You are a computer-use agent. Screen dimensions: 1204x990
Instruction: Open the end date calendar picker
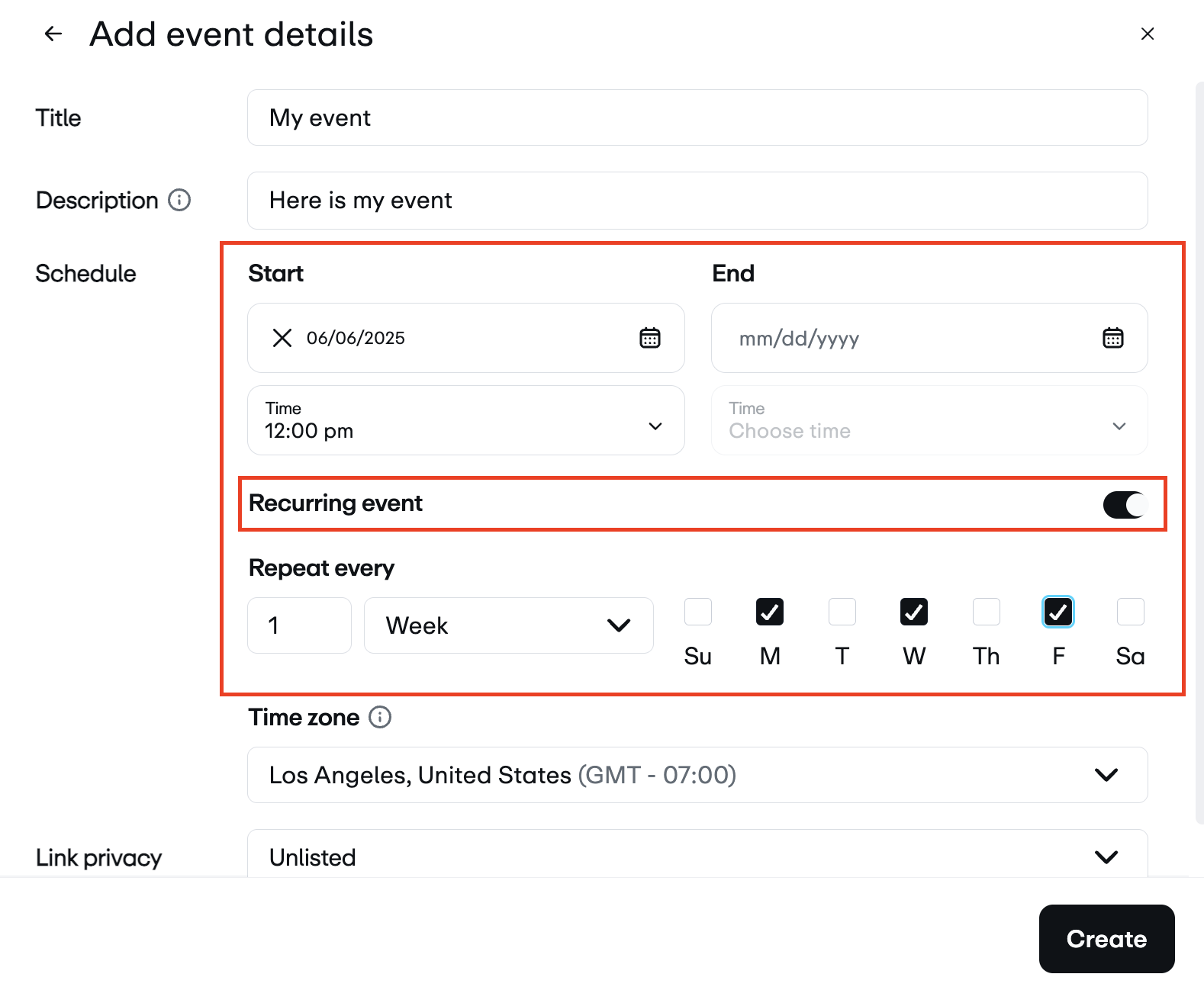(1112, 338)
